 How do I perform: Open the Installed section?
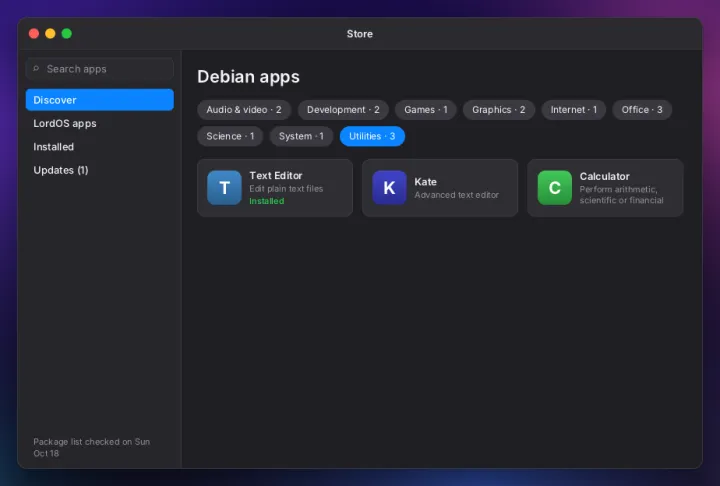point(100,147)
